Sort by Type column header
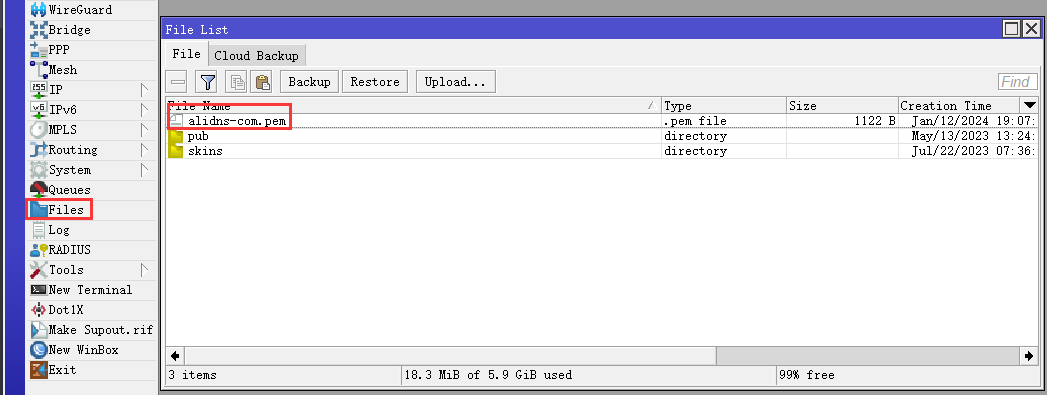The width and height of the screenshot is (1047, 395). tap(724, 105)
